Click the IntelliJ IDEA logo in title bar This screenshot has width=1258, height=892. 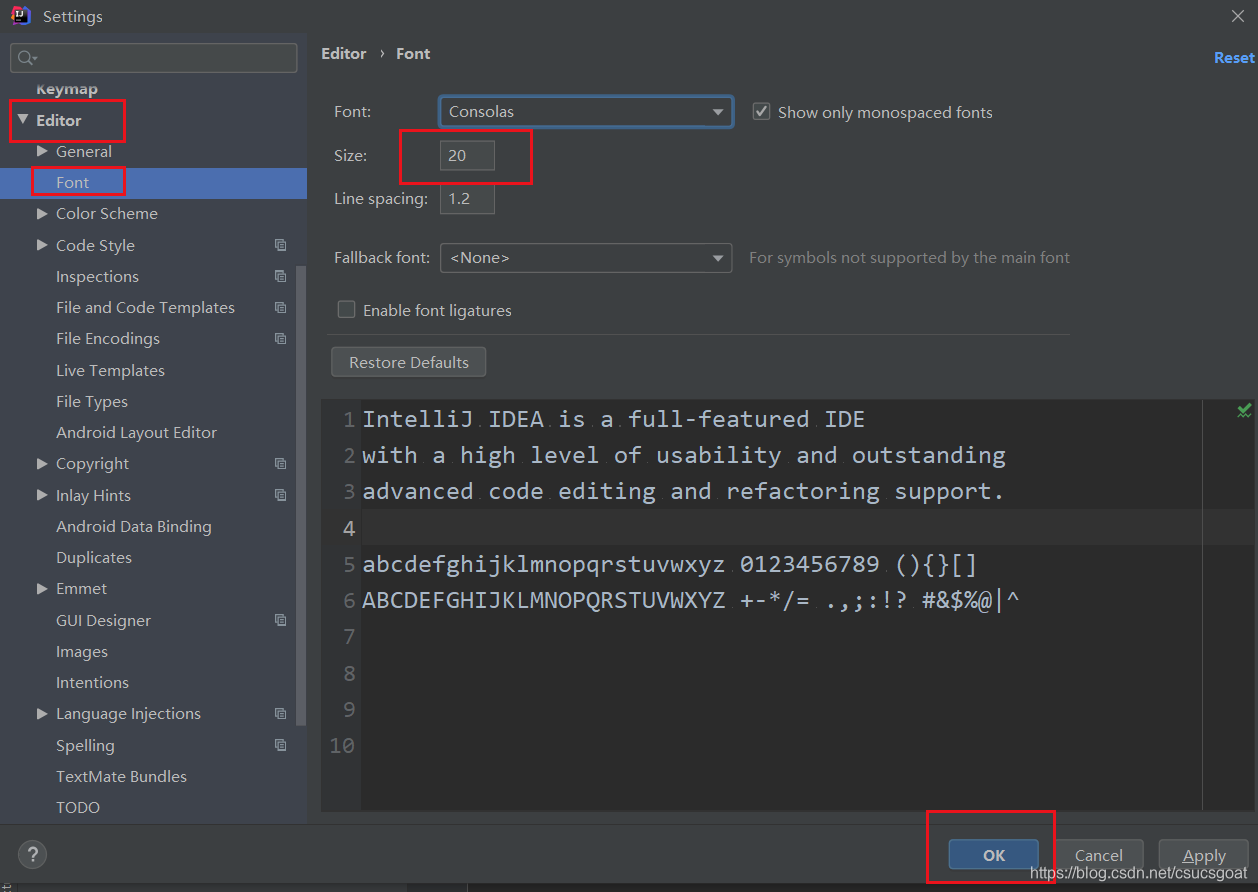click(x=21, y=15)
